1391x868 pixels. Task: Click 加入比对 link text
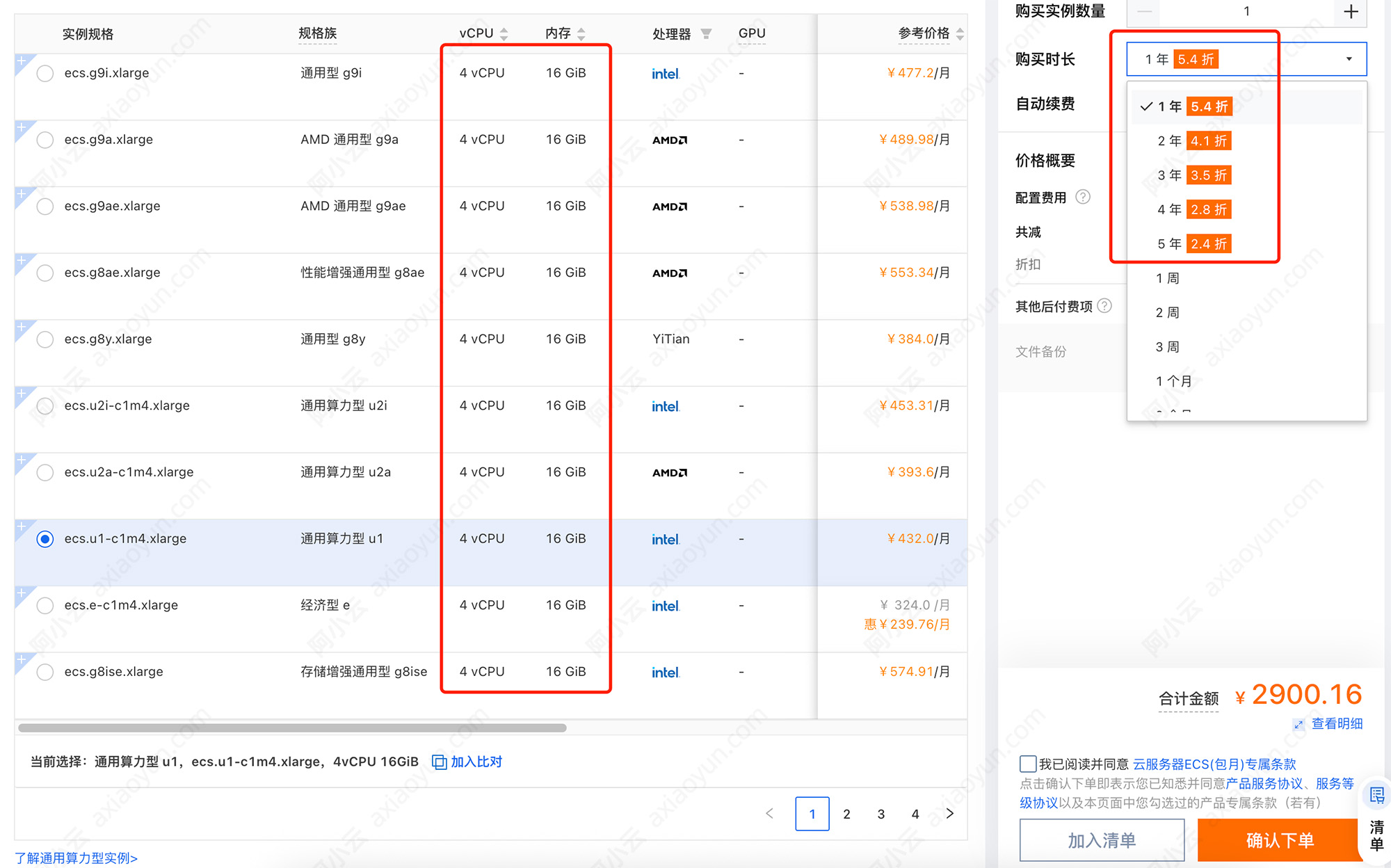pos(476,762)
